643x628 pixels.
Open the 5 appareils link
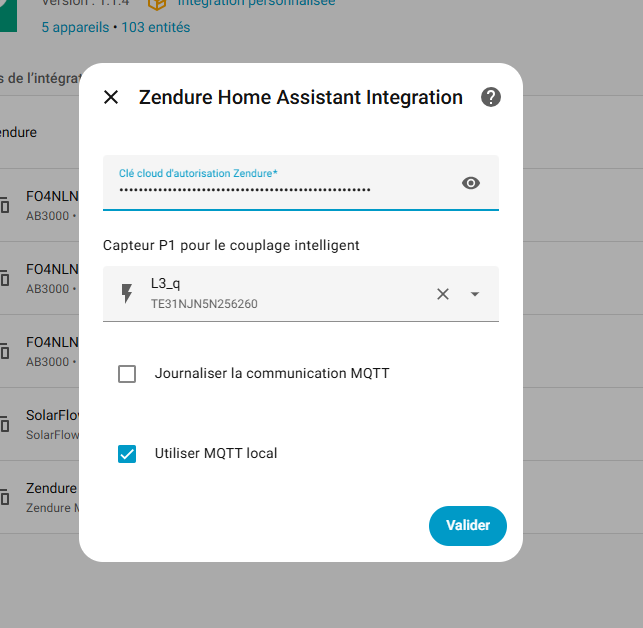click(75, 27)
